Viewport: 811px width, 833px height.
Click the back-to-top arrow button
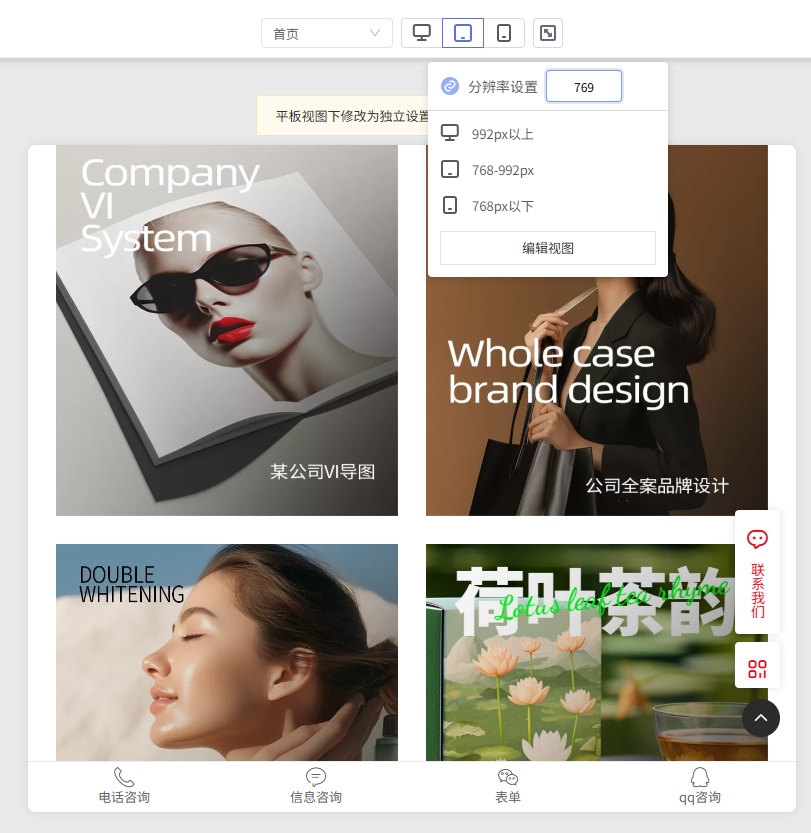pyautogui.click(x=761, y=718)
